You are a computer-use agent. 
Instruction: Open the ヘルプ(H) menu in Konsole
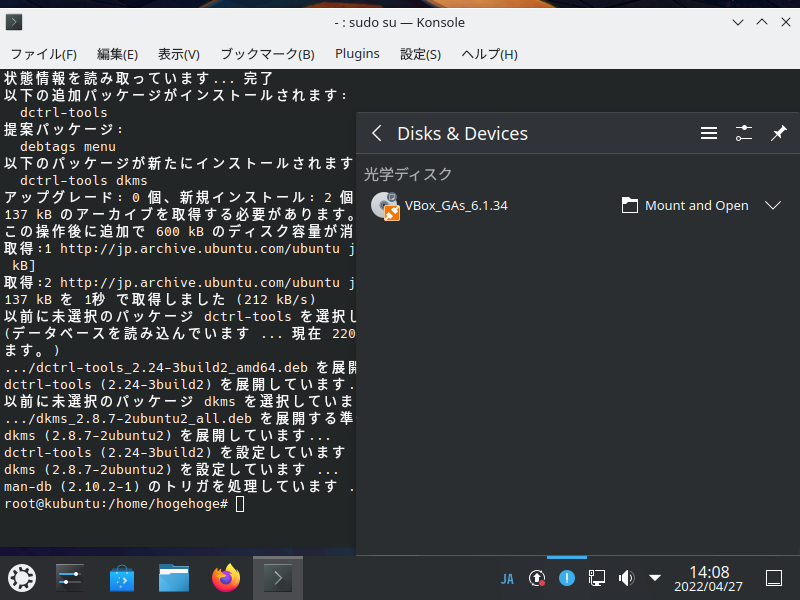[x=489, y=54]
